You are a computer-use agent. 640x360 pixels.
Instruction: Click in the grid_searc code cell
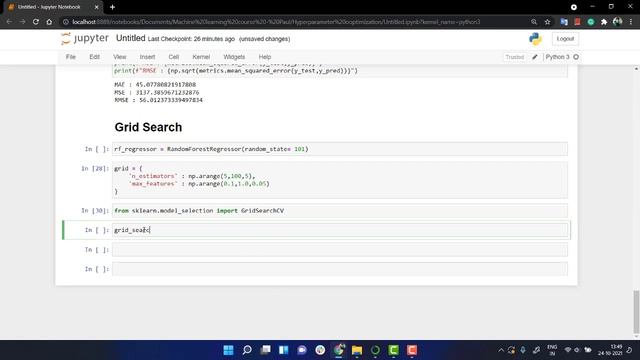340,230
